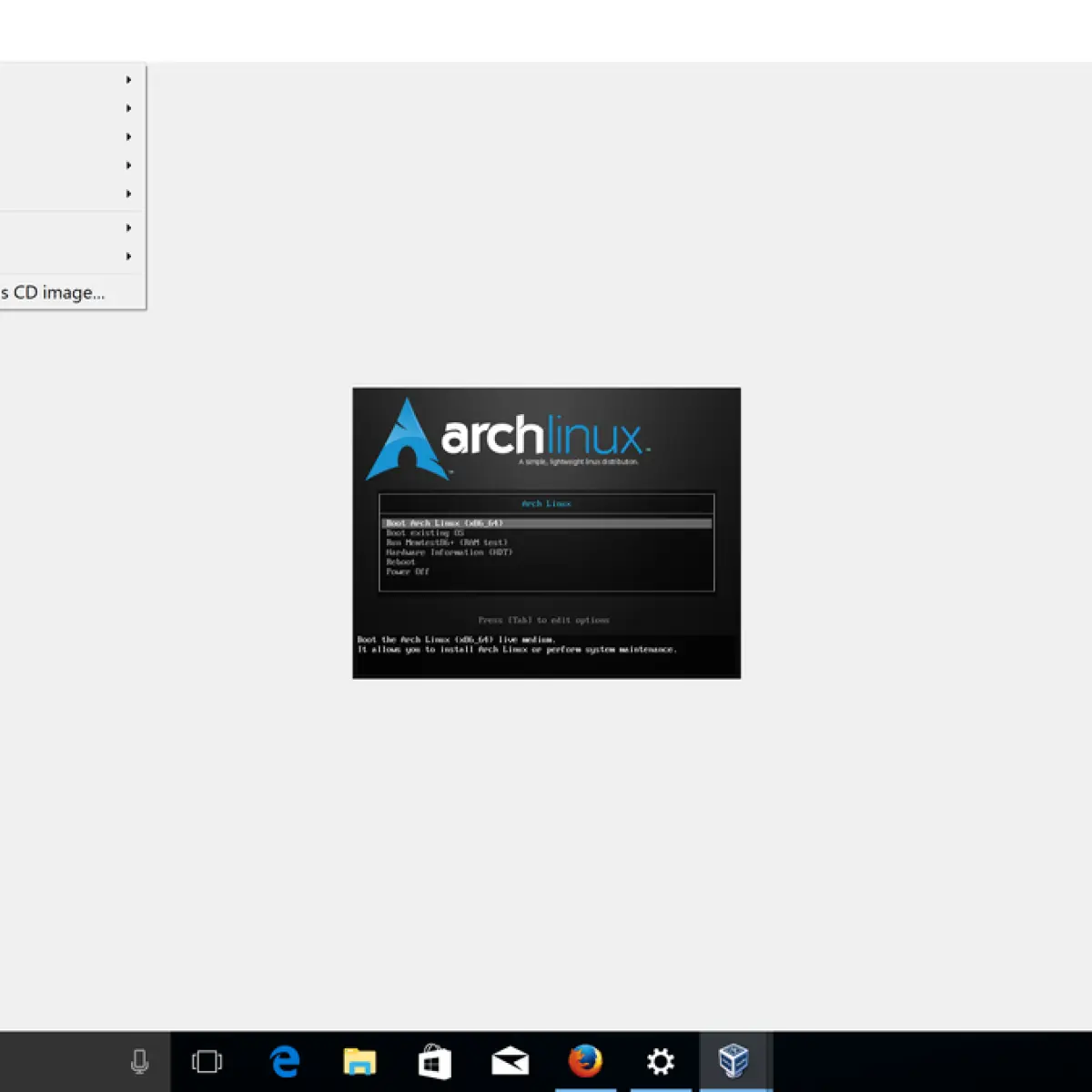Screen dimensions: 1092x1092
Task: Expand first submenu arrow below the separator
Action: [128, 227]
